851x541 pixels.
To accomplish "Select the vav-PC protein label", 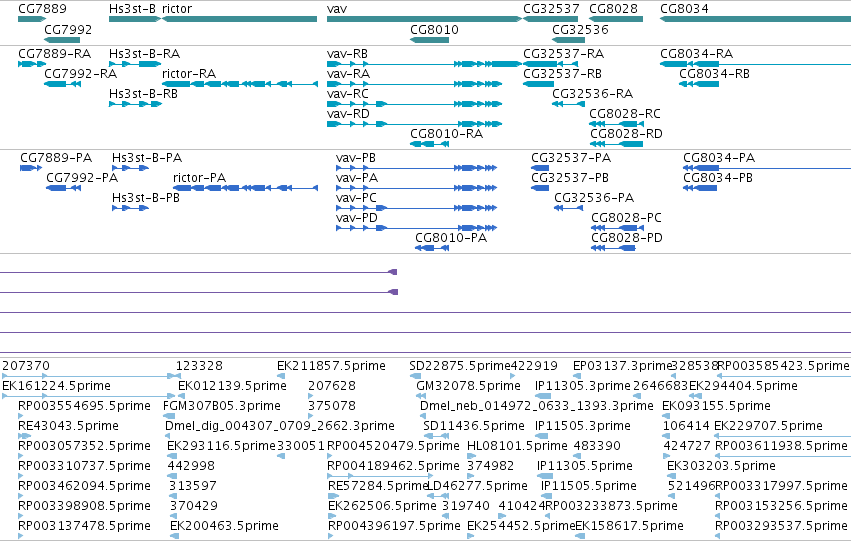I will tap(356, 198).
